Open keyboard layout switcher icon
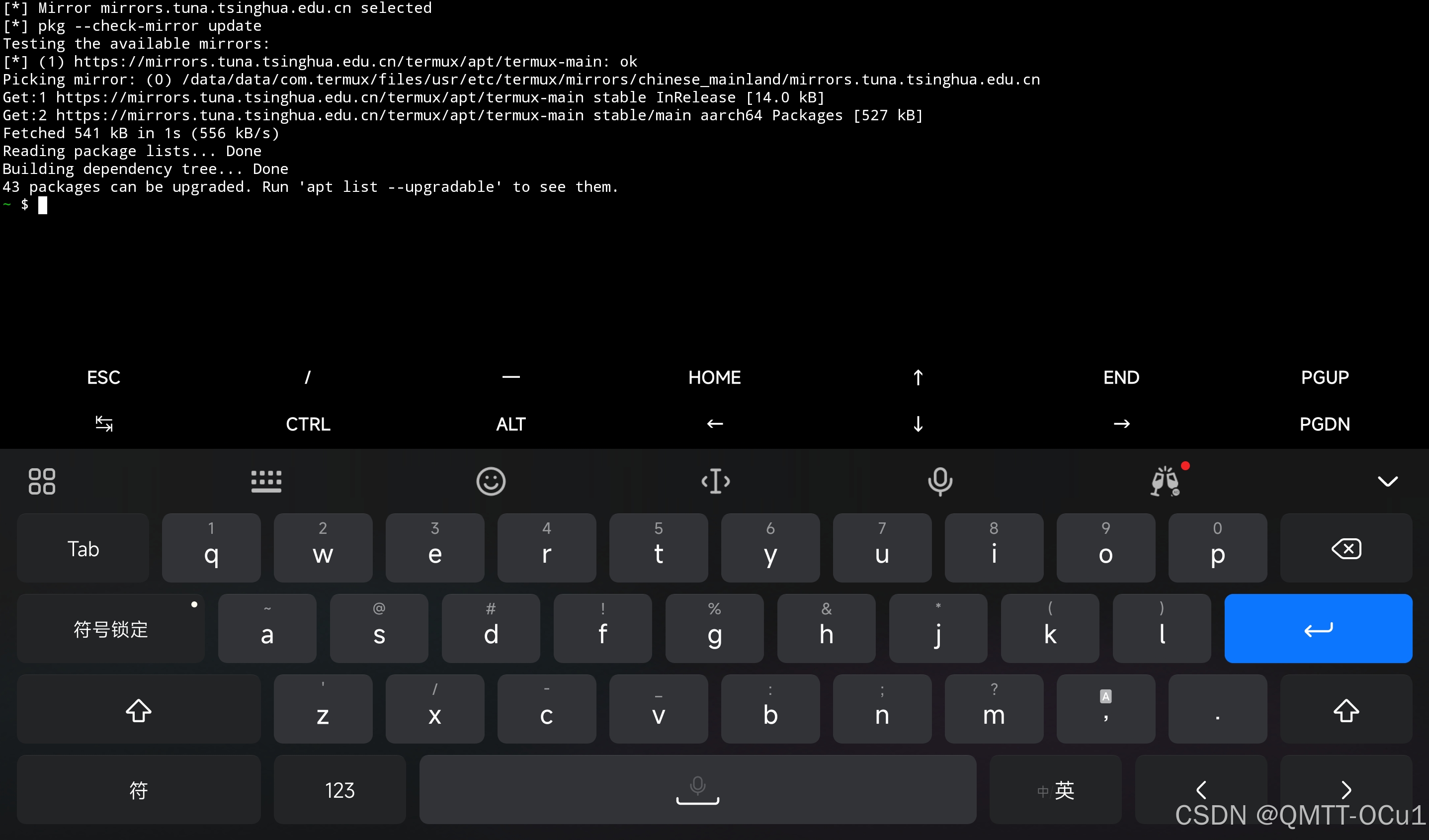 point(266,482)
